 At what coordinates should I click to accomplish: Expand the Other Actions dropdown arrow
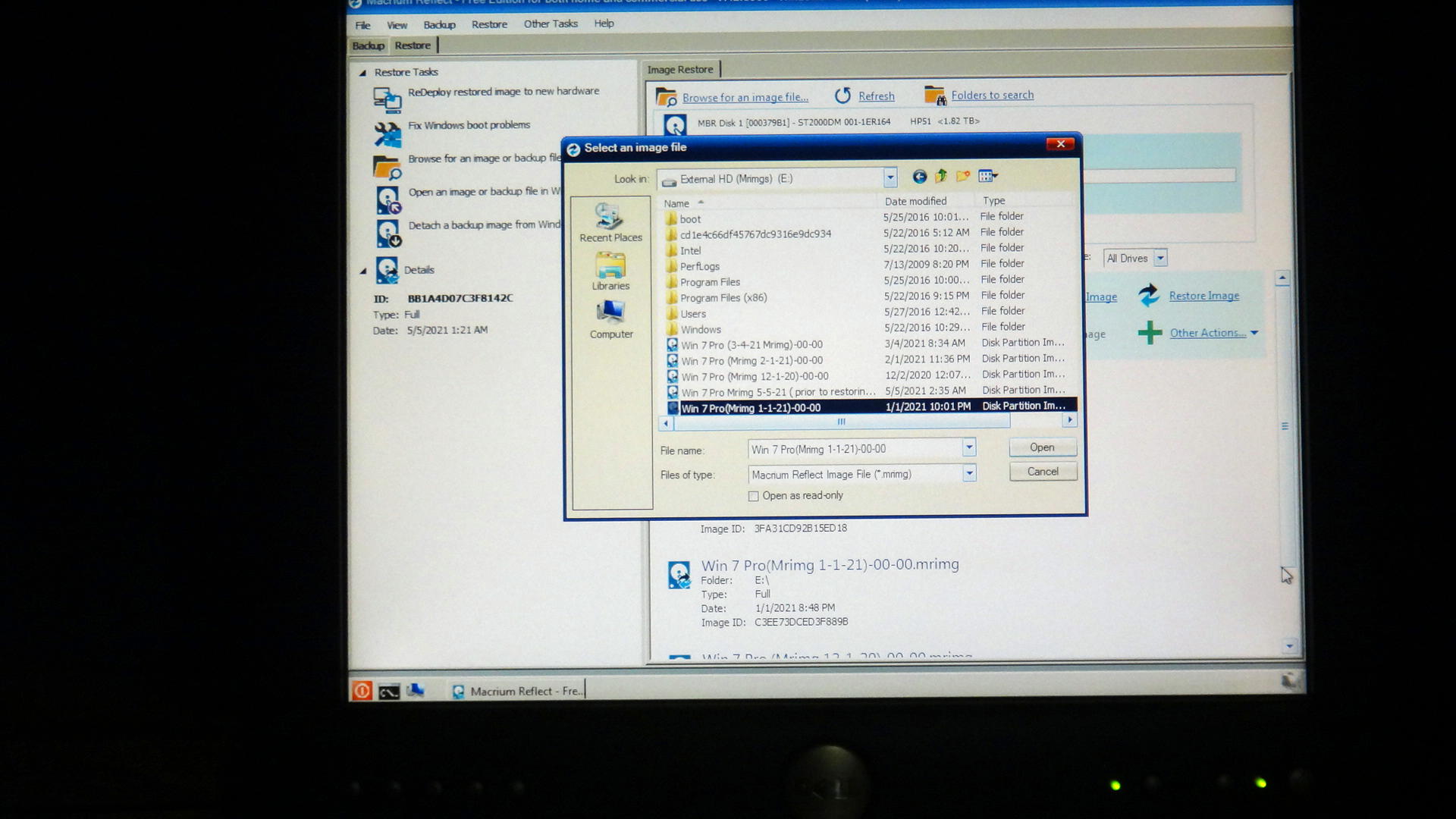1254,333
